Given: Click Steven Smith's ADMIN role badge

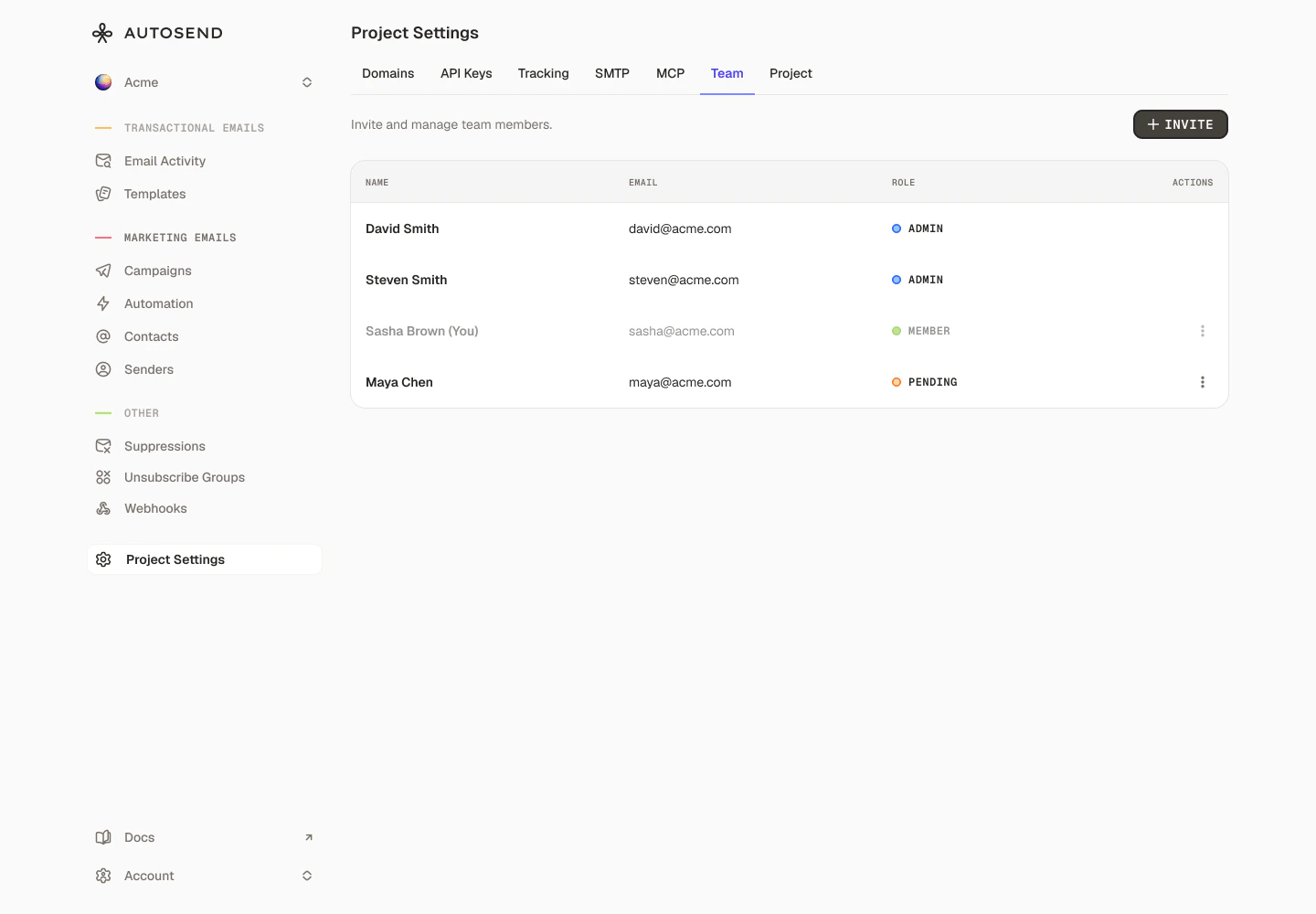Looking at the screenshot, I should [918, 280].
